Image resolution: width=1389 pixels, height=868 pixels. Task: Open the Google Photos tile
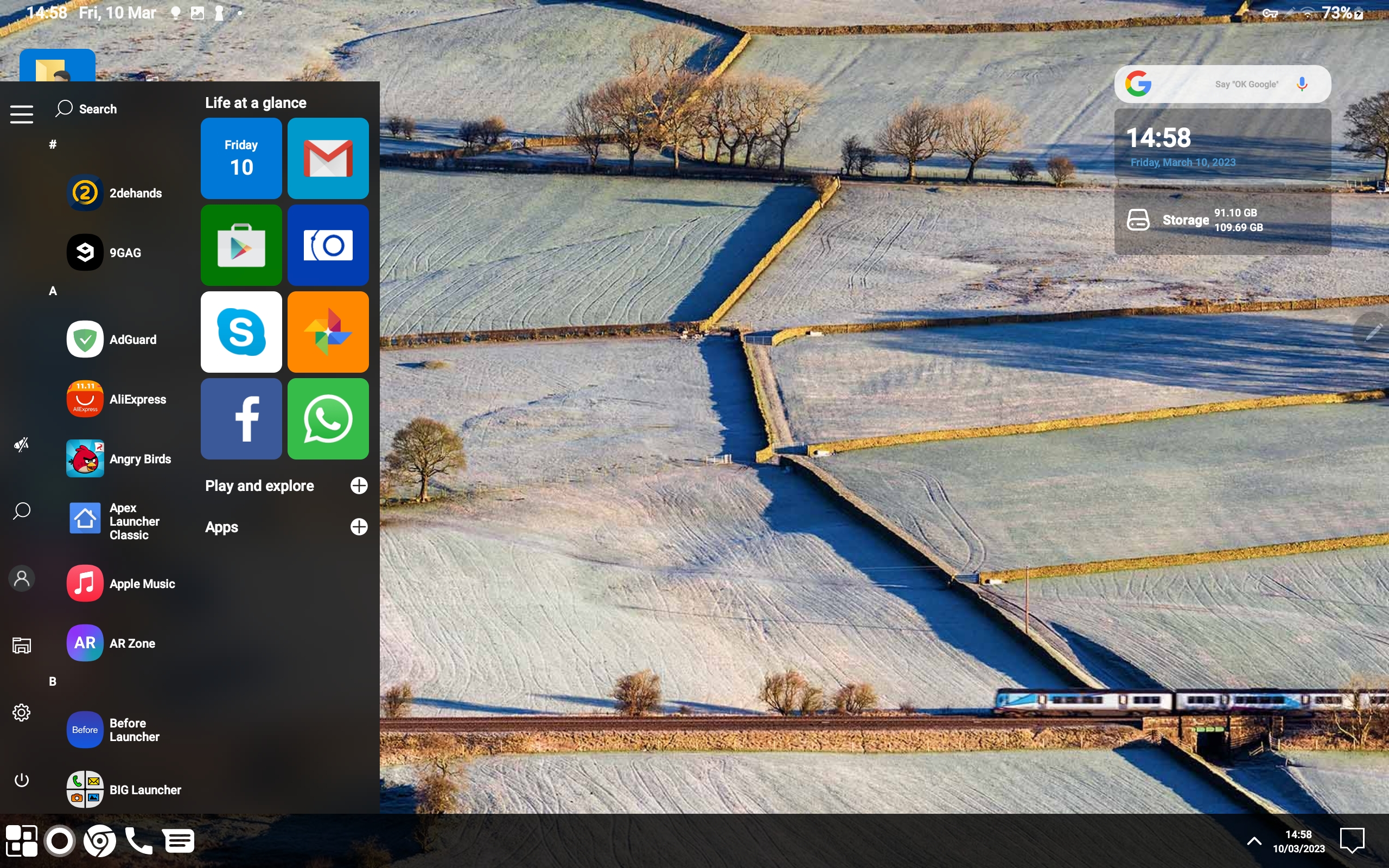[x=328, y=332]
